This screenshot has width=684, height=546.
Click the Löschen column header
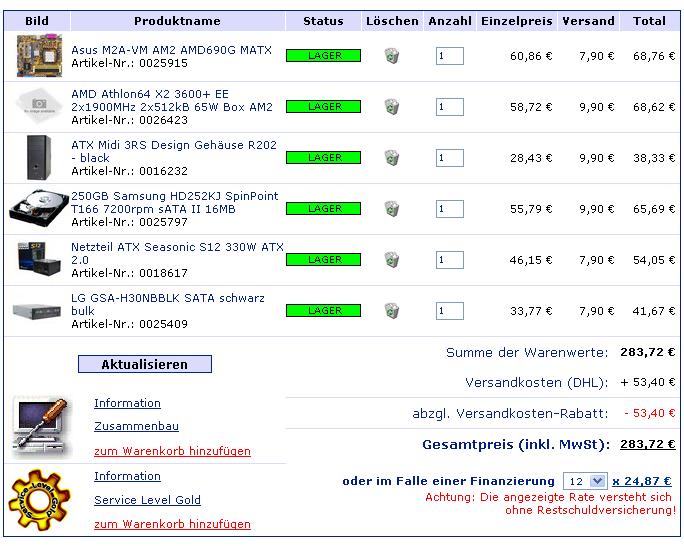point(392,21)
